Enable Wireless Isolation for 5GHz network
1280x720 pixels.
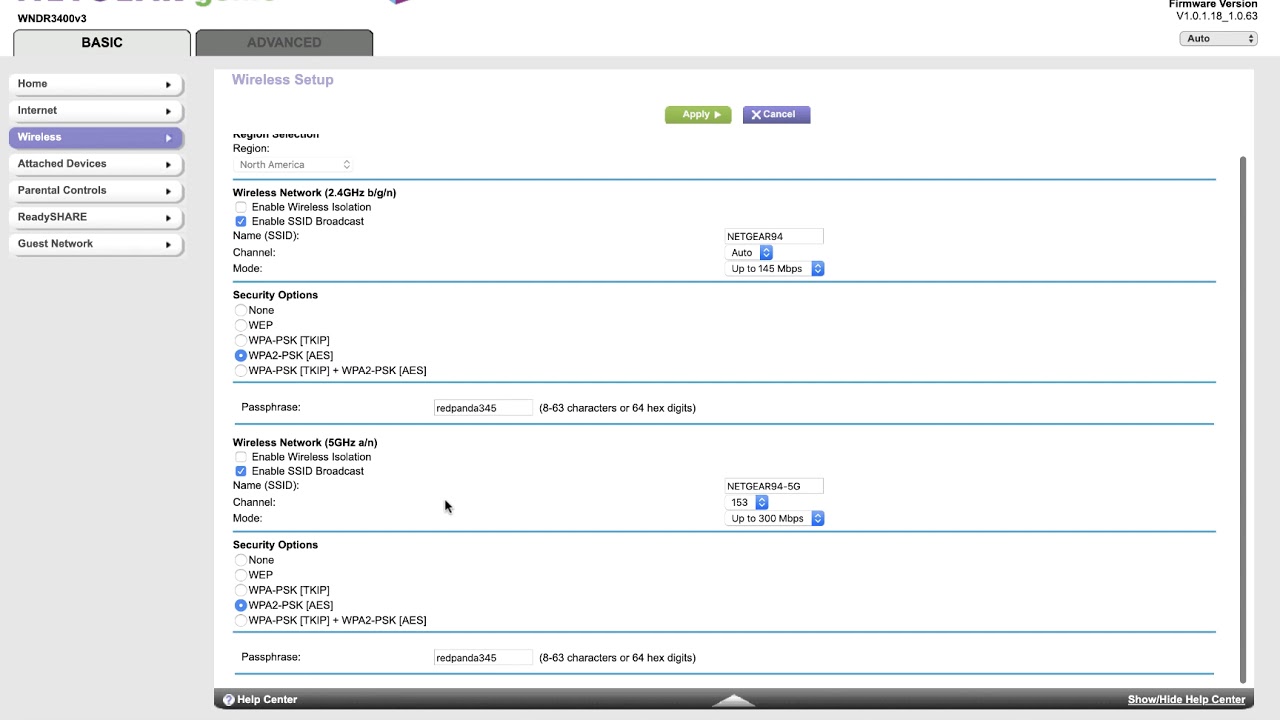point(241,457)
